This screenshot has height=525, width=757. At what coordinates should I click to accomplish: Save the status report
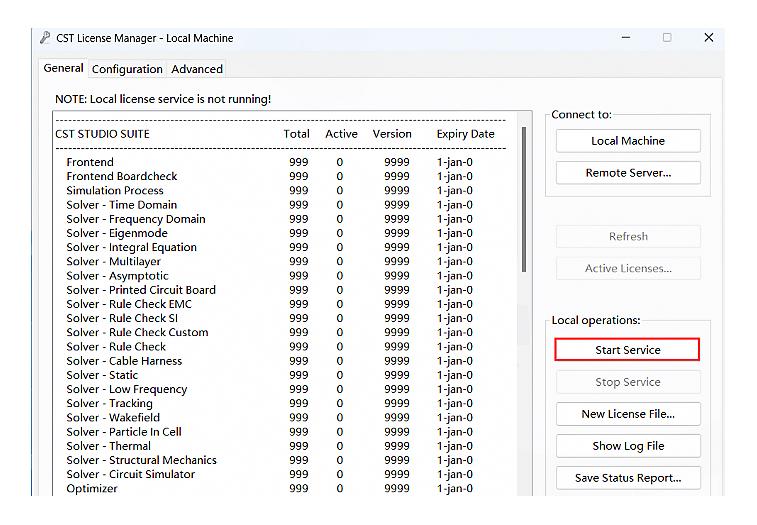point(628,478)
